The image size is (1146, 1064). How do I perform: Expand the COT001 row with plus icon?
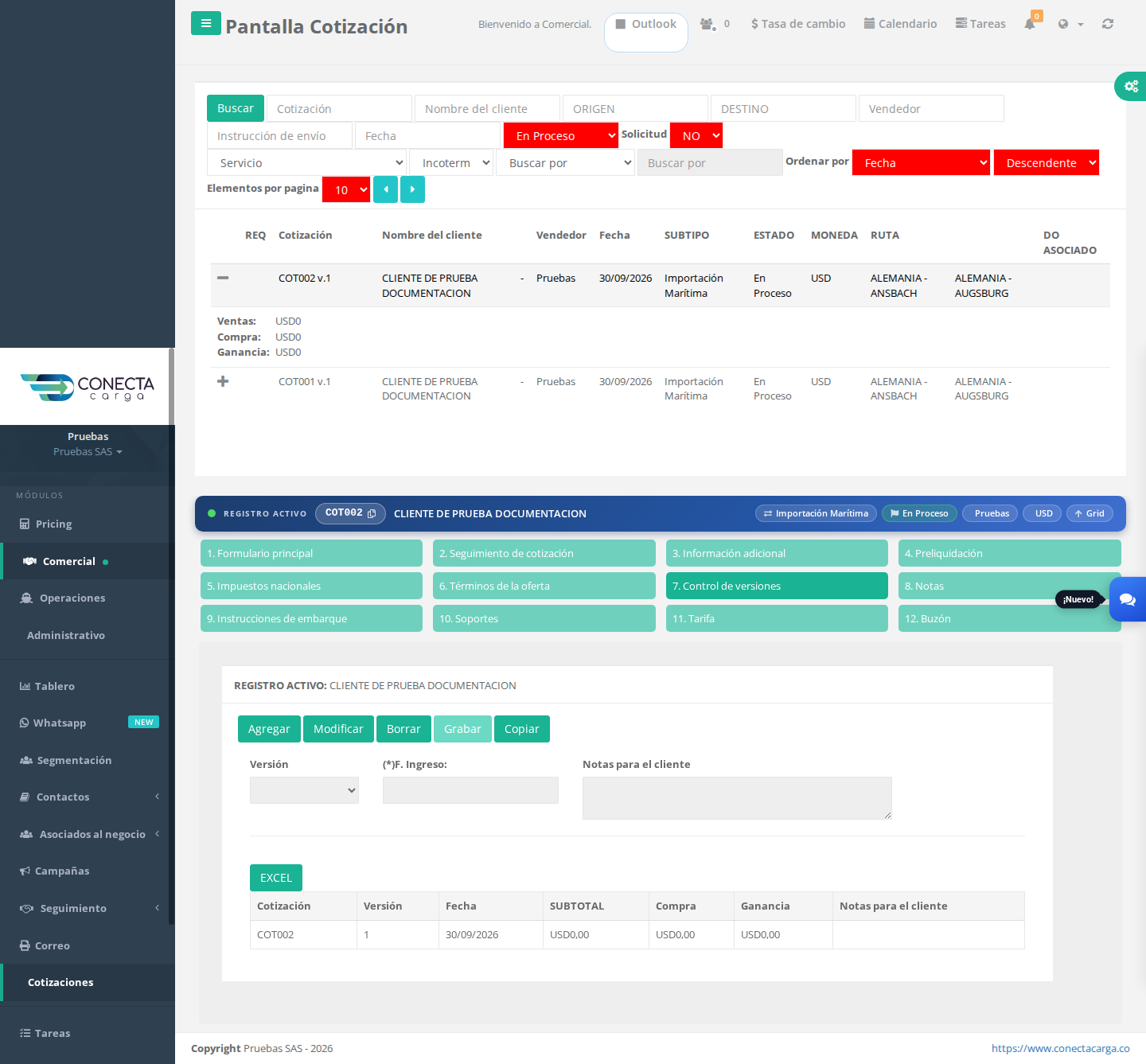pos(223,381)
